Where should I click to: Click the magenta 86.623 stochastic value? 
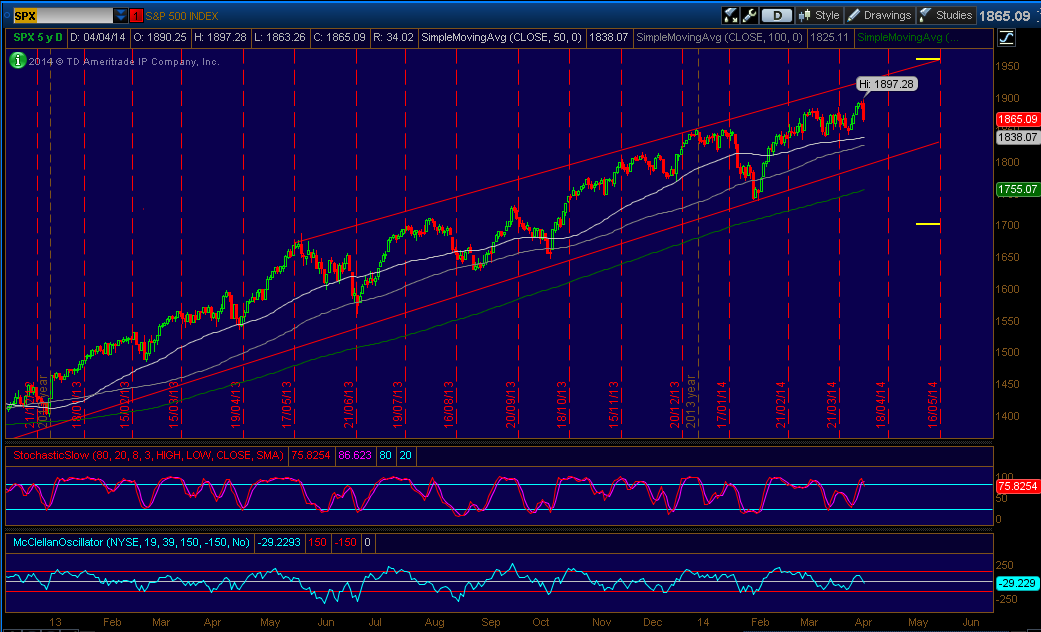coord(355,455)
